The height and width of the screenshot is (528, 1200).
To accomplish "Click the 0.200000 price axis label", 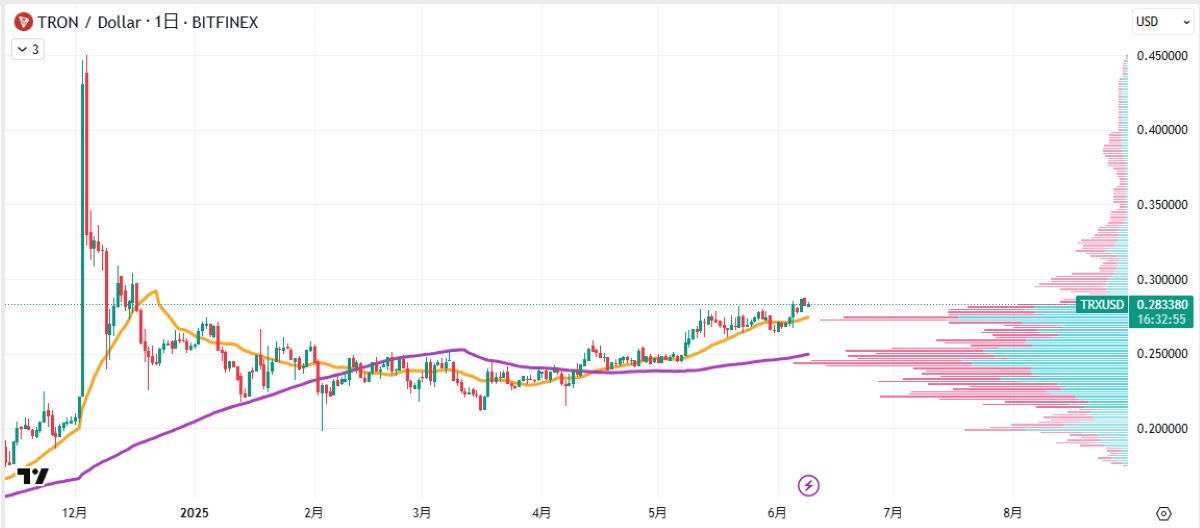I will (1162, 429).
